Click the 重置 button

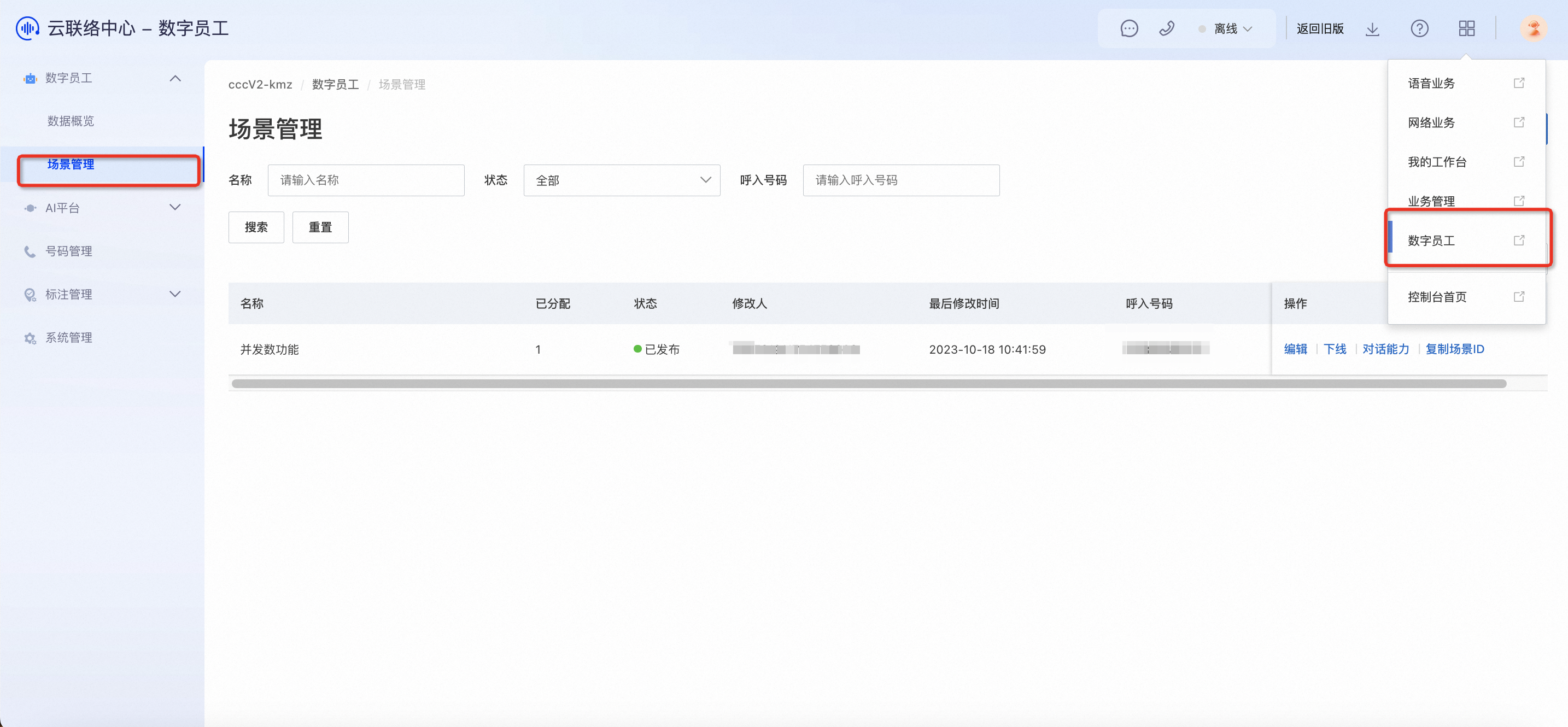[320, 227]
